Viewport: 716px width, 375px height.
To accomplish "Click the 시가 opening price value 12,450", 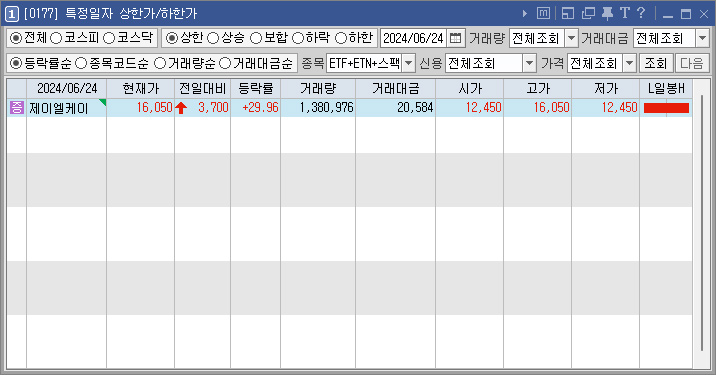I will tap(484, 107).
